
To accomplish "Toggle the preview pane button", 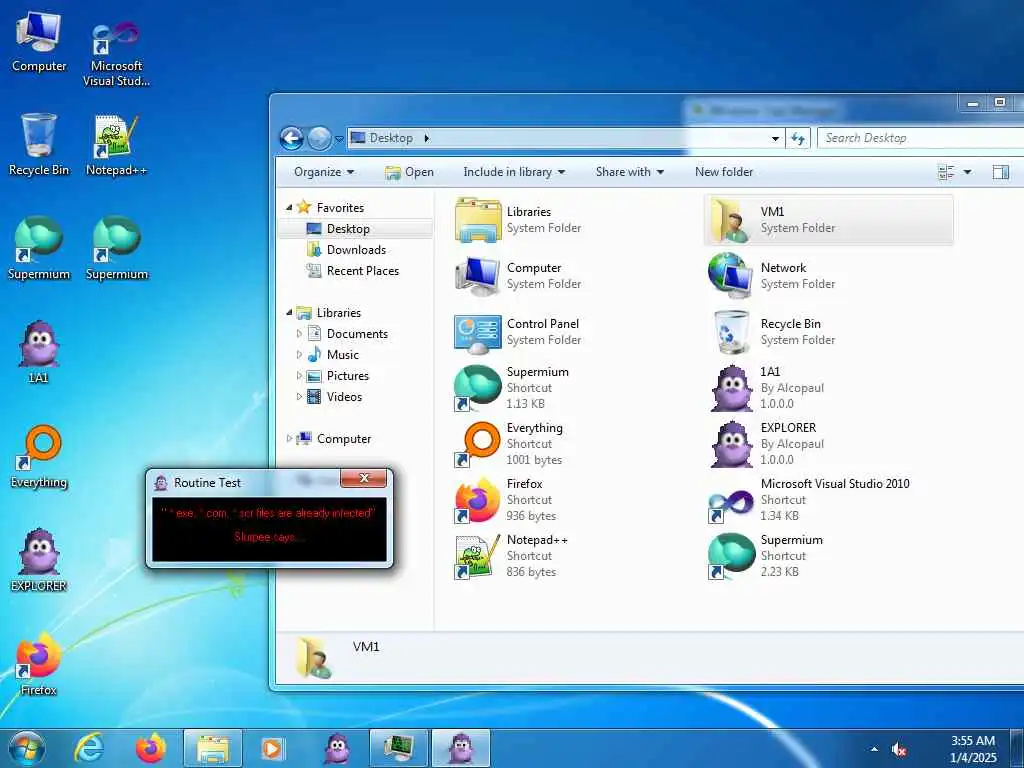I will click(x=1000, y=172).
